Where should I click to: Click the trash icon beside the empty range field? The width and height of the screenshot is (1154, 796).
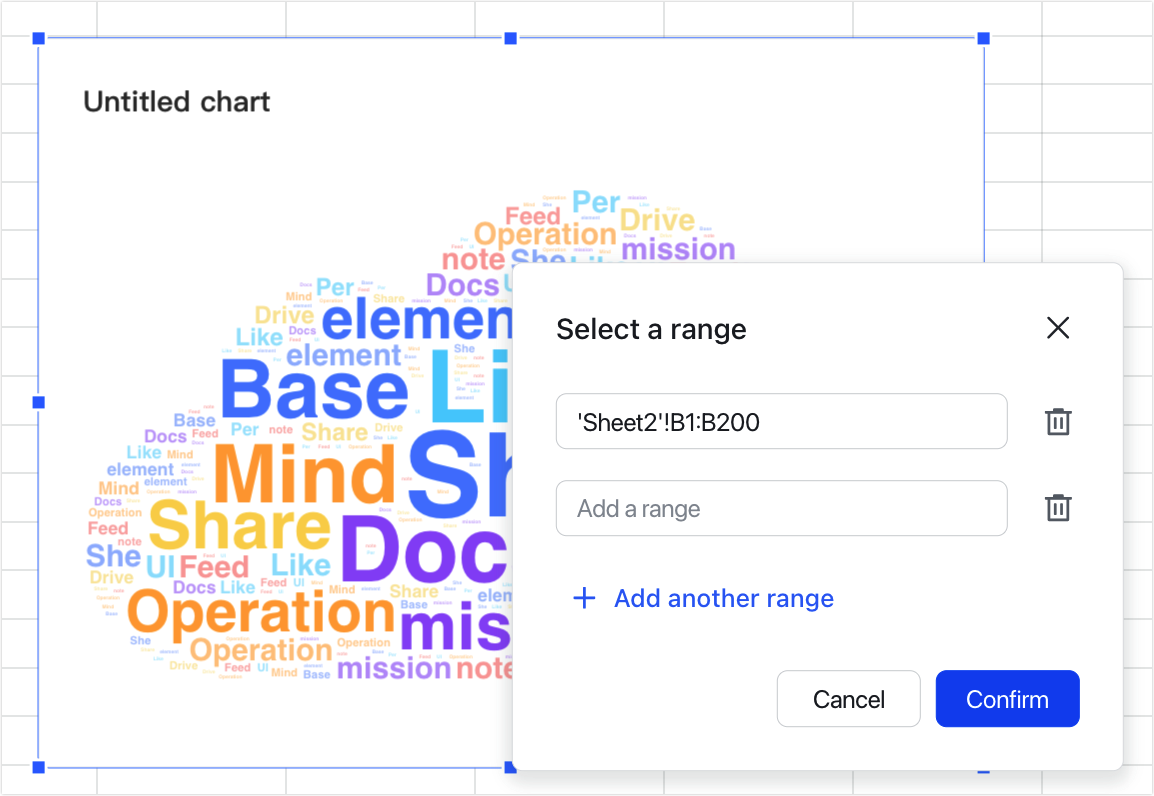1058,508
